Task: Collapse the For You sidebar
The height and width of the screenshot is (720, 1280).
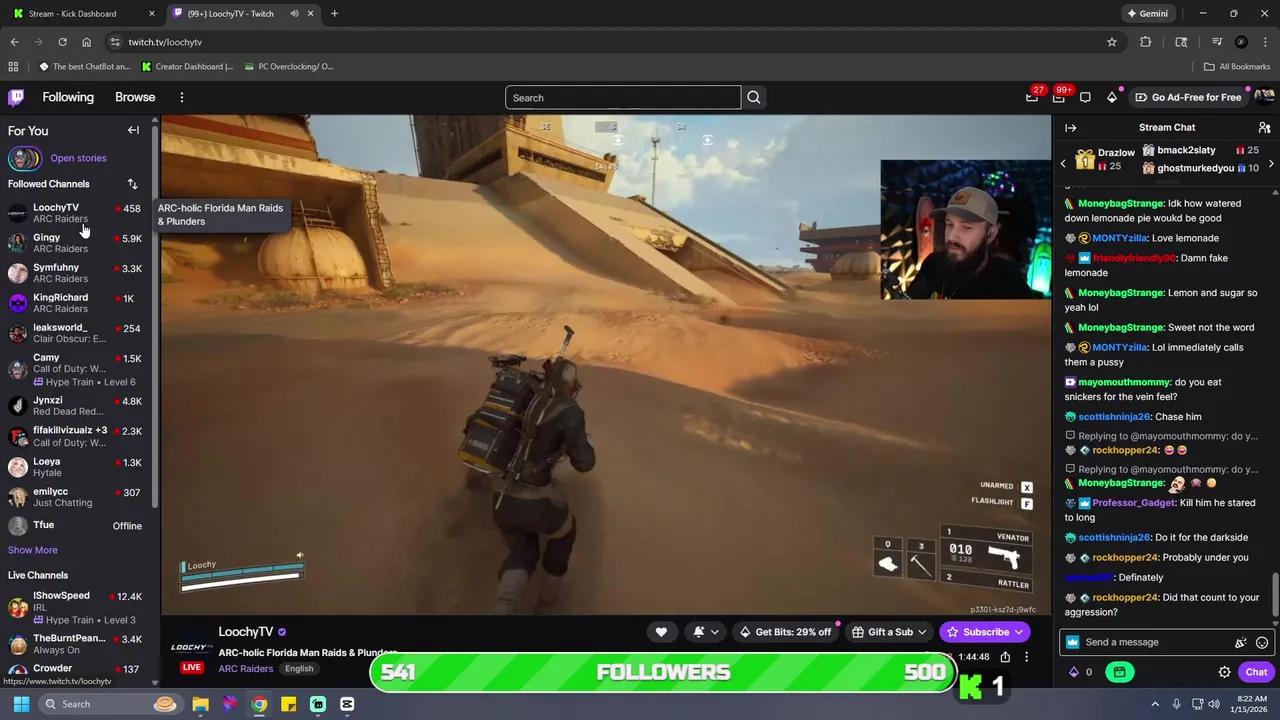Action: pyautogui.click(x=133, y=130)
